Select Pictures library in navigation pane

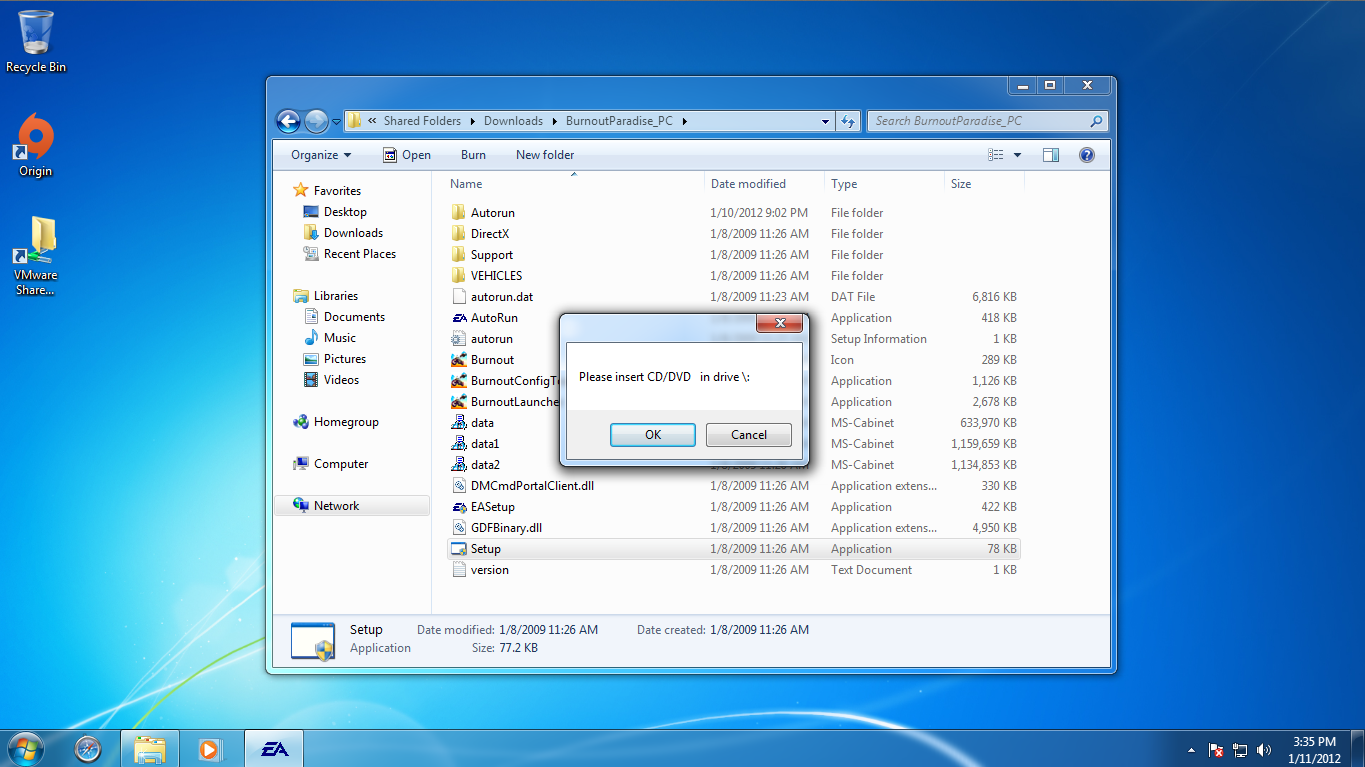335,359
